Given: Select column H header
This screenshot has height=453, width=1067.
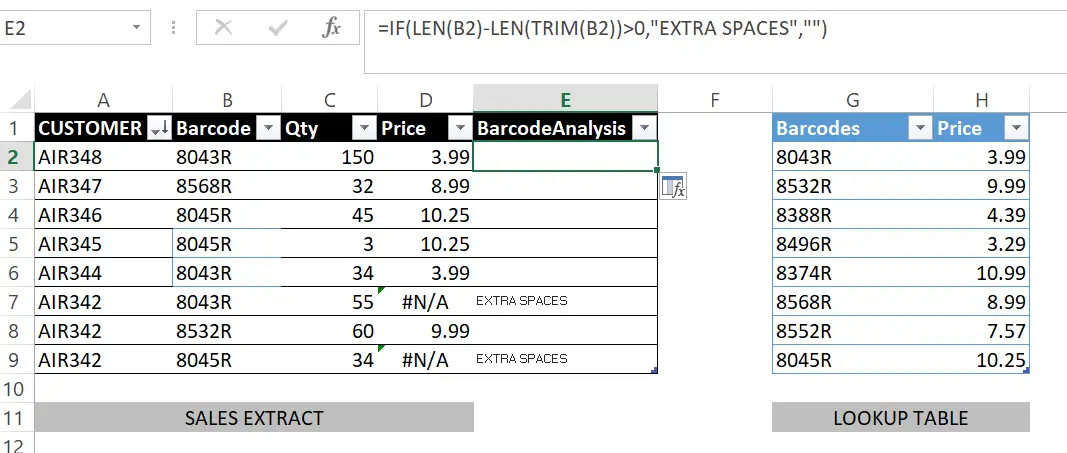Looking at the screenshot, I should point(981,100).
